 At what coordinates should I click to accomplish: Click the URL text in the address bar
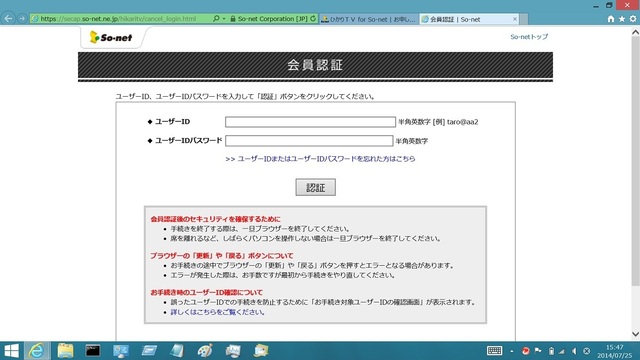tap(118, 19)
